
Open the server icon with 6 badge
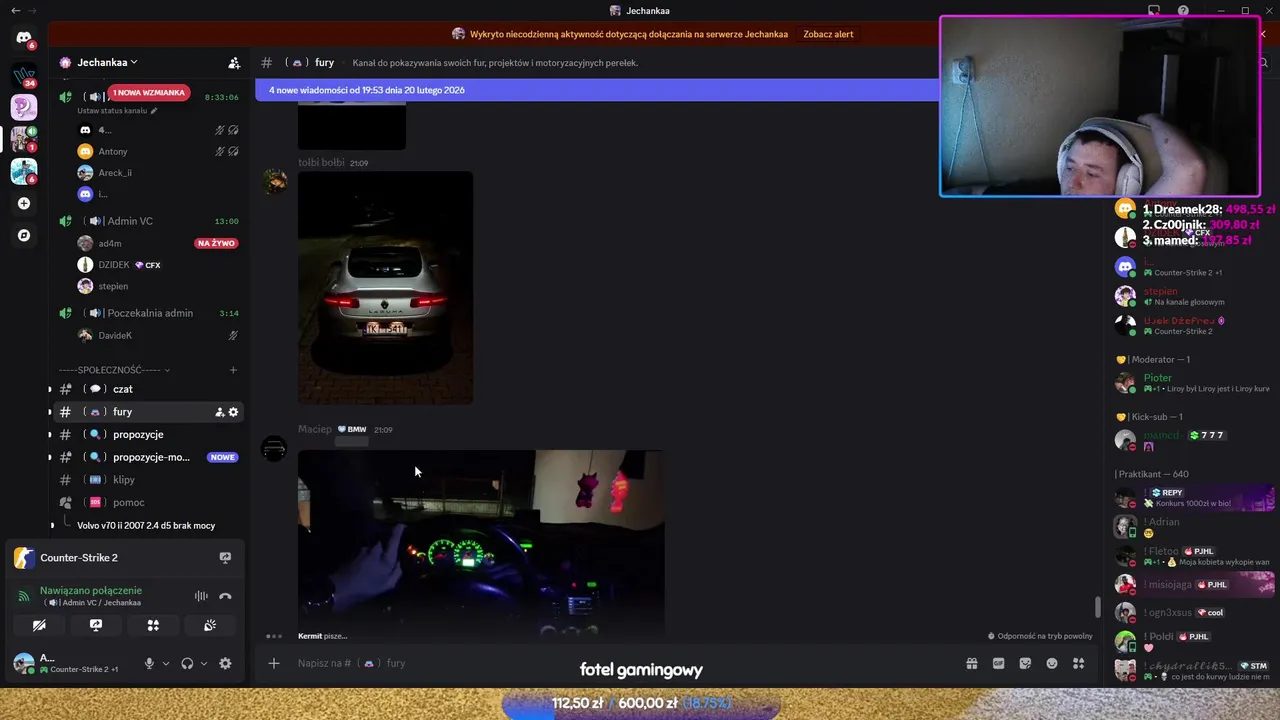[24, 171]
